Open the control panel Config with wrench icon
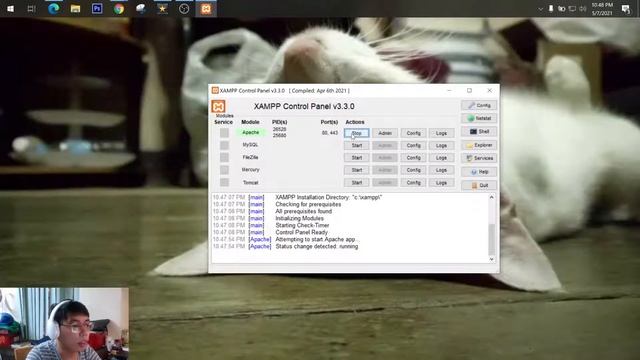Screen dimensions: 640x360 click(479, 105)
